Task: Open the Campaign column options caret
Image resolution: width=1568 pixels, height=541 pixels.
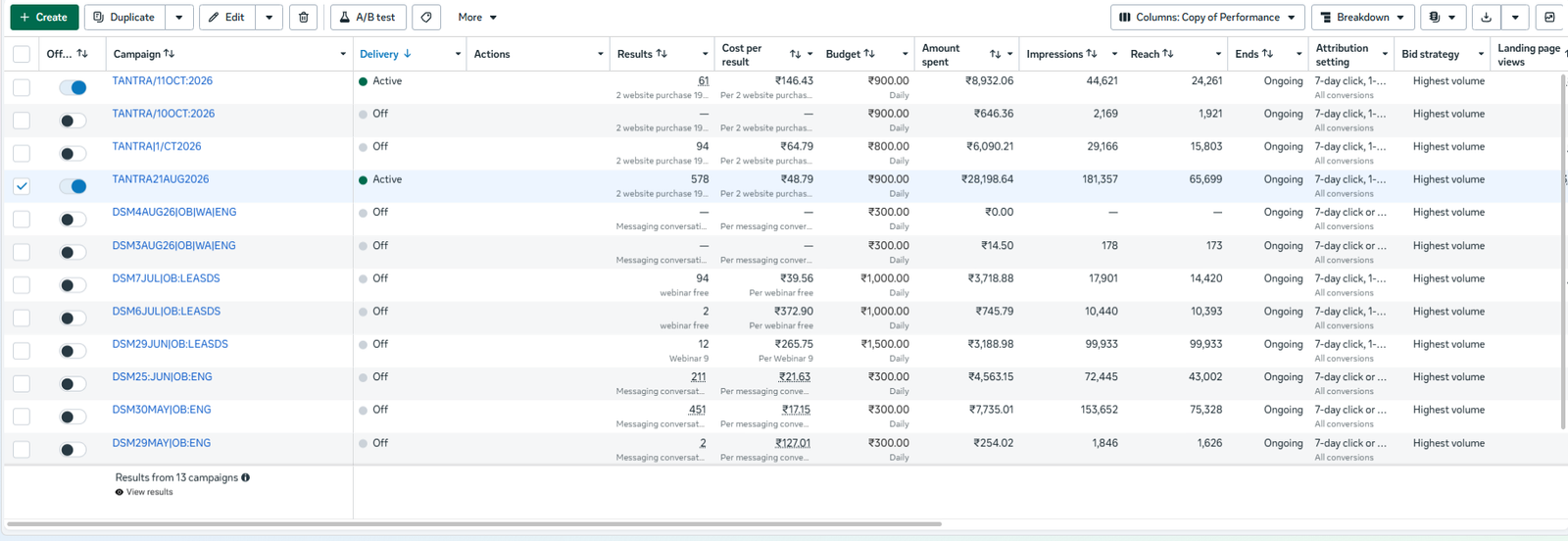Action: (343, 54)
